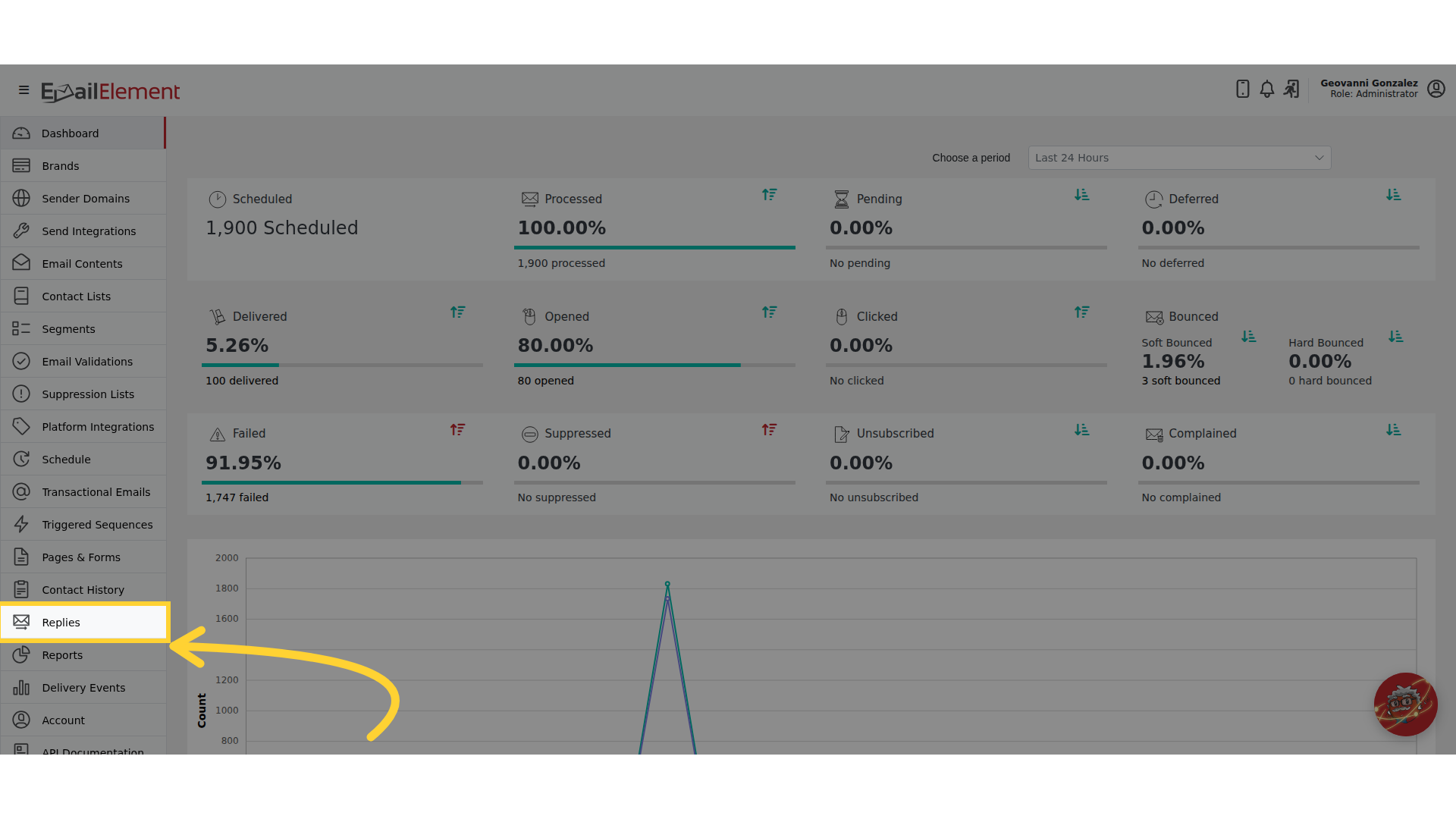The height and width of the screenshot is (819, 1456).
Task: Open the chat mascot widget
Action: [x=1405, y=704]
